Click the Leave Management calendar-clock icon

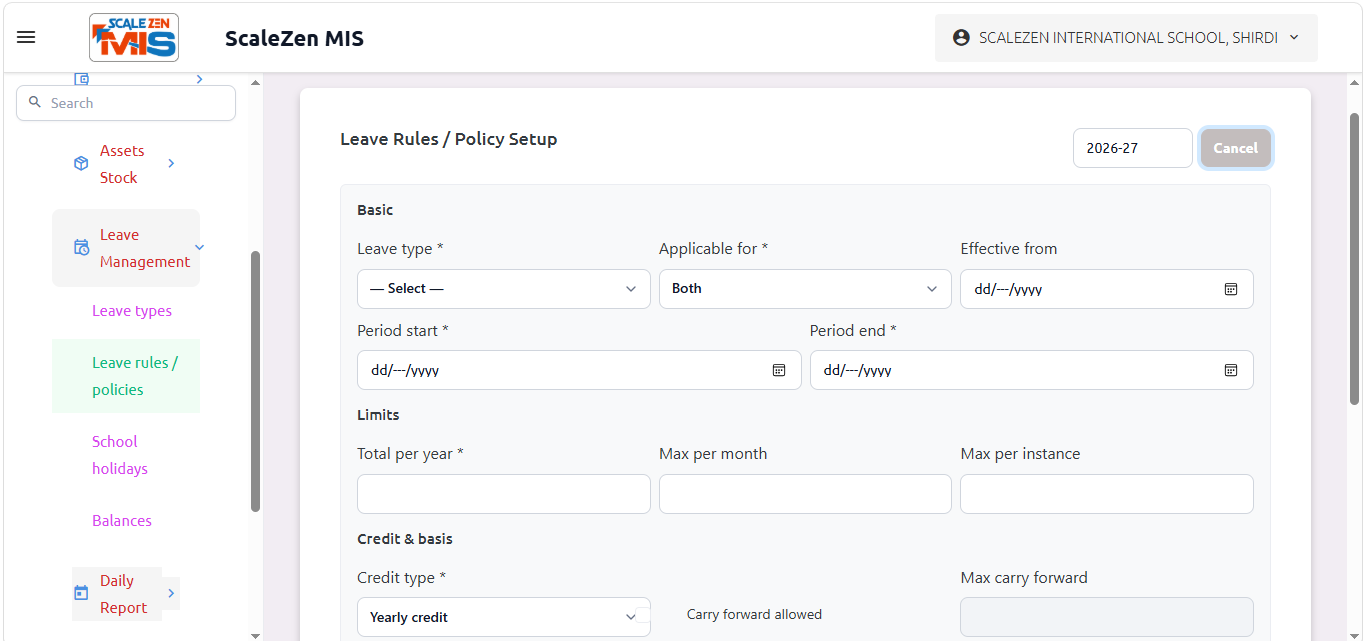[81, 247]
